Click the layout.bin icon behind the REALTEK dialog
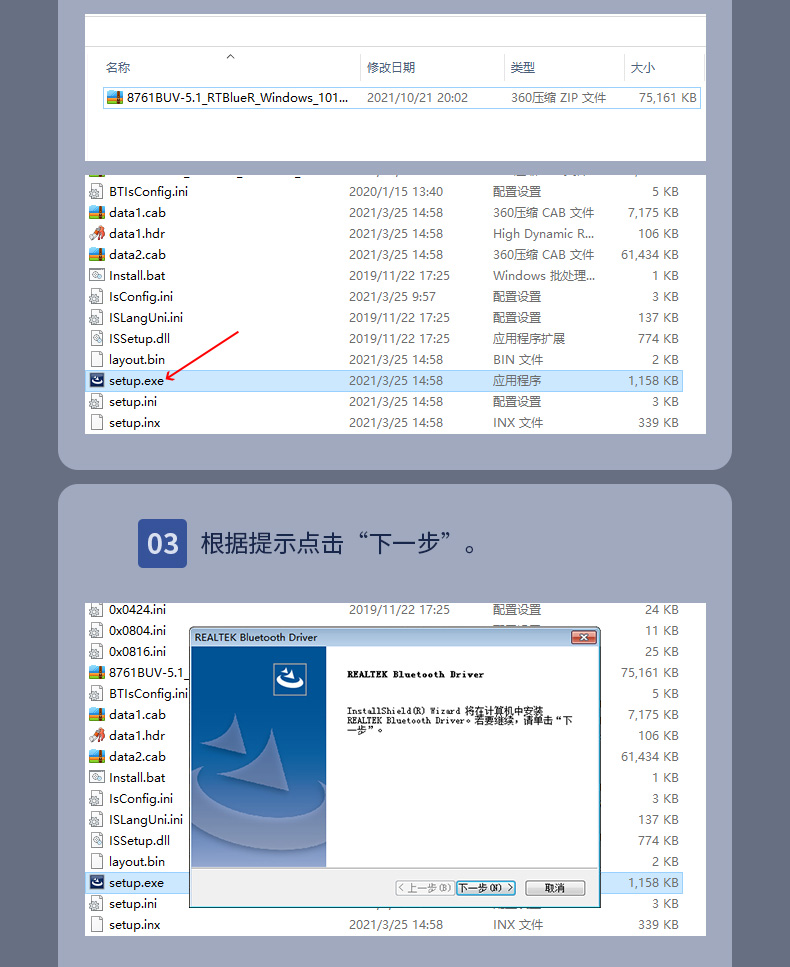The width and height of the screenshot is (790, 967). 97,862
